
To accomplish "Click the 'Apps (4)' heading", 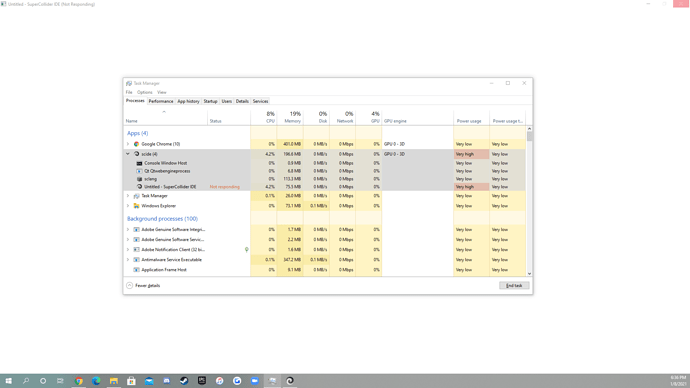I will 137,133.
